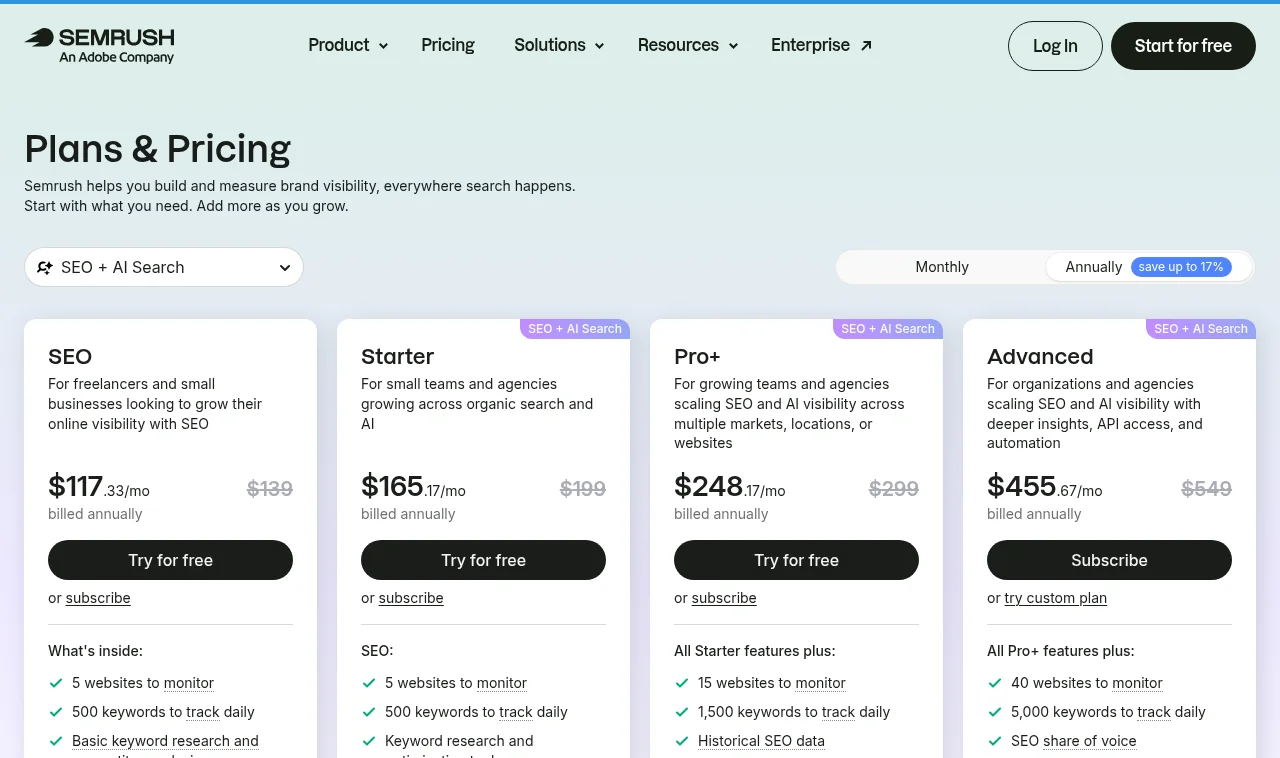
Task: Click the track link in Starter's 500 keywords
Action: 516,712
